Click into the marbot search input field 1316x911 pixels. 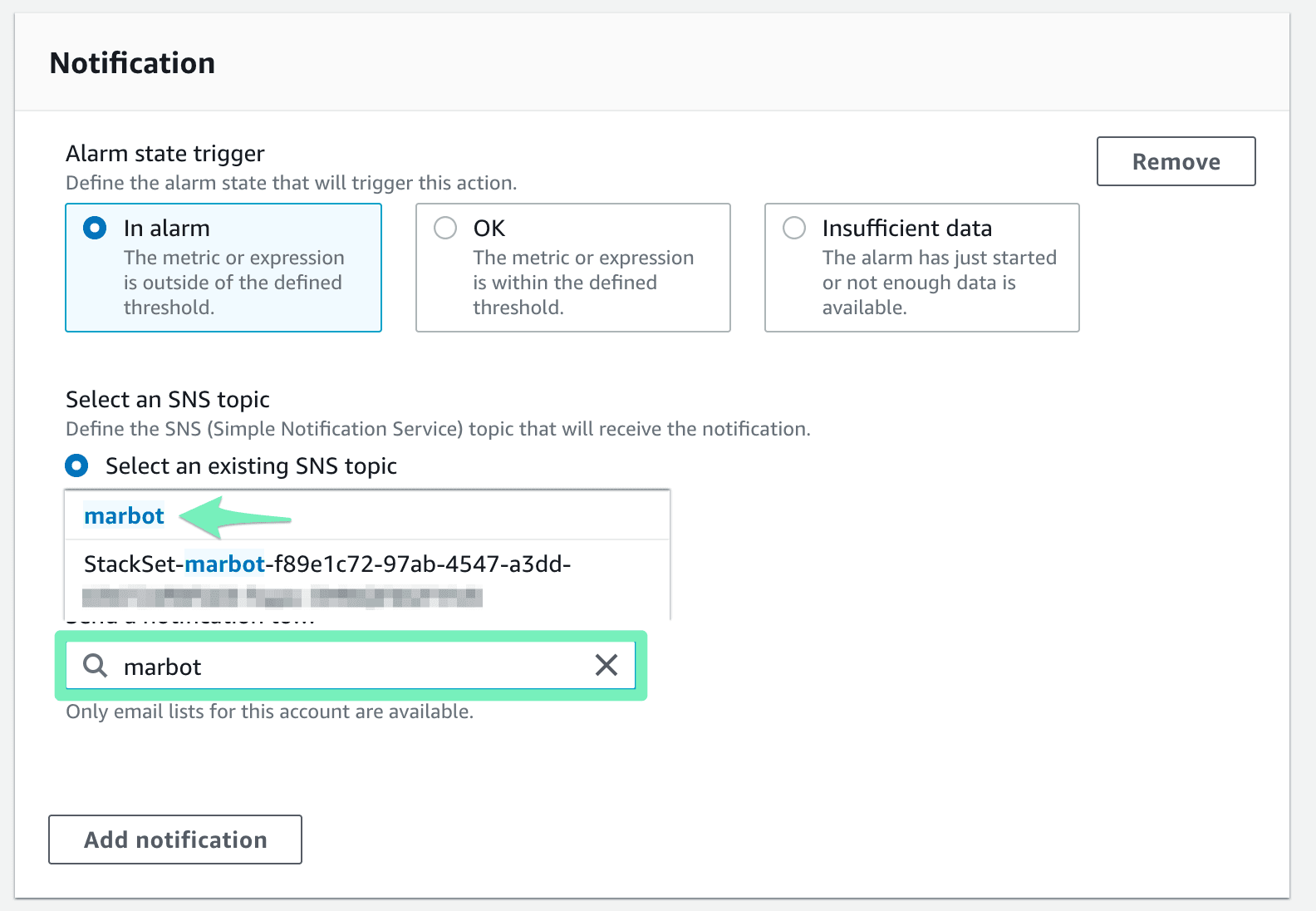(x=349, y=666)
